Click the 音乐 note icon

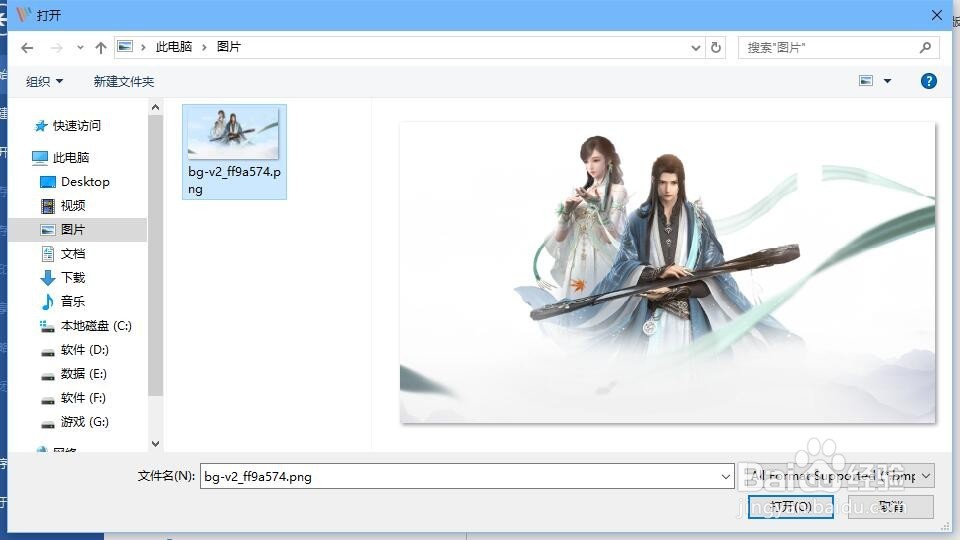coord(47,301)
